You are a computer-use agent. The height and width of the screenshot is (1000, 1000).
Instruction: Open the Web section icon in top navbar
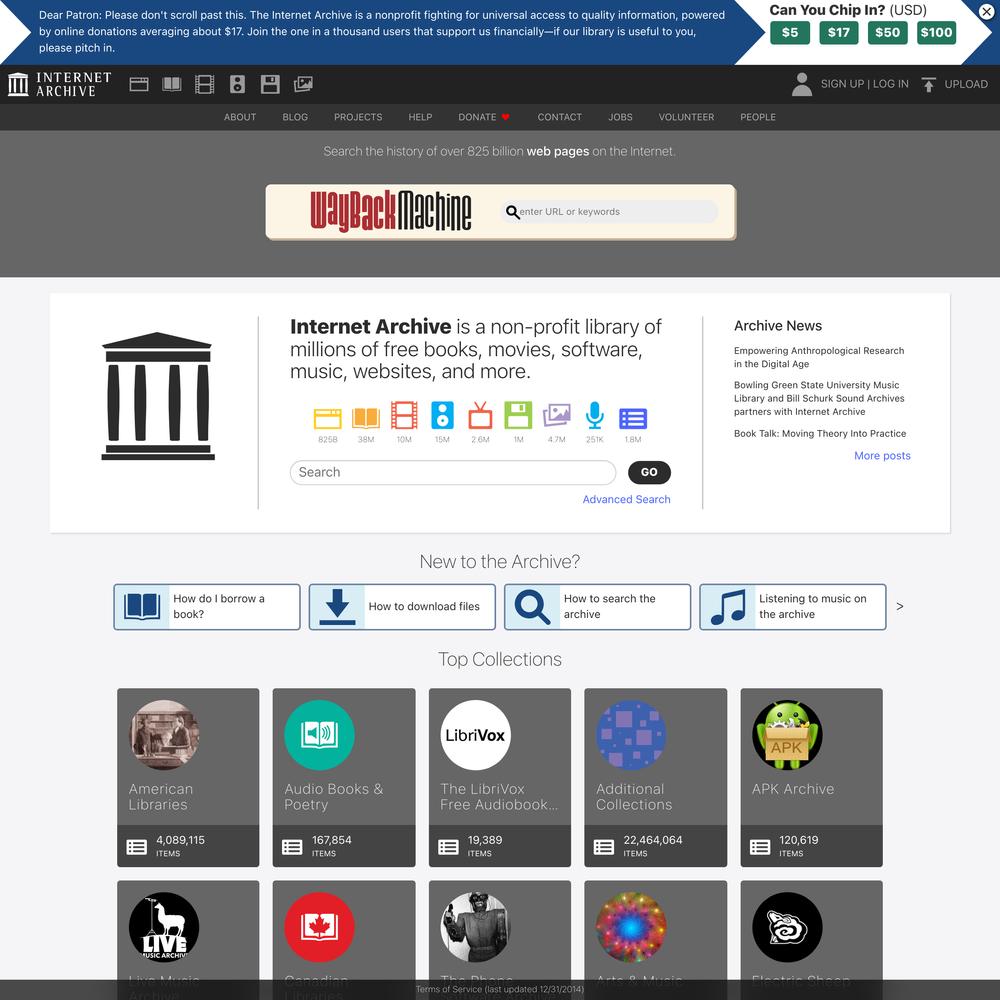139,84
